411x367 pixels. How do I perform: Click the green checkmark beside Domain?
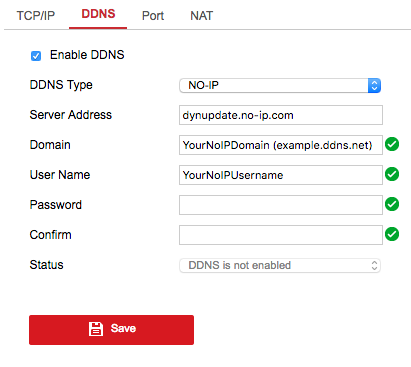(x=392, y=144)
